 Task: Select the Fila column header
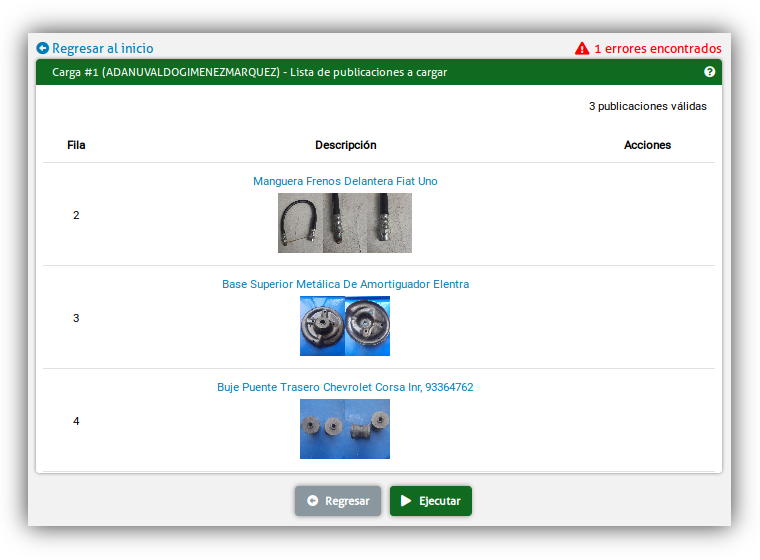[x=76, y=145]
